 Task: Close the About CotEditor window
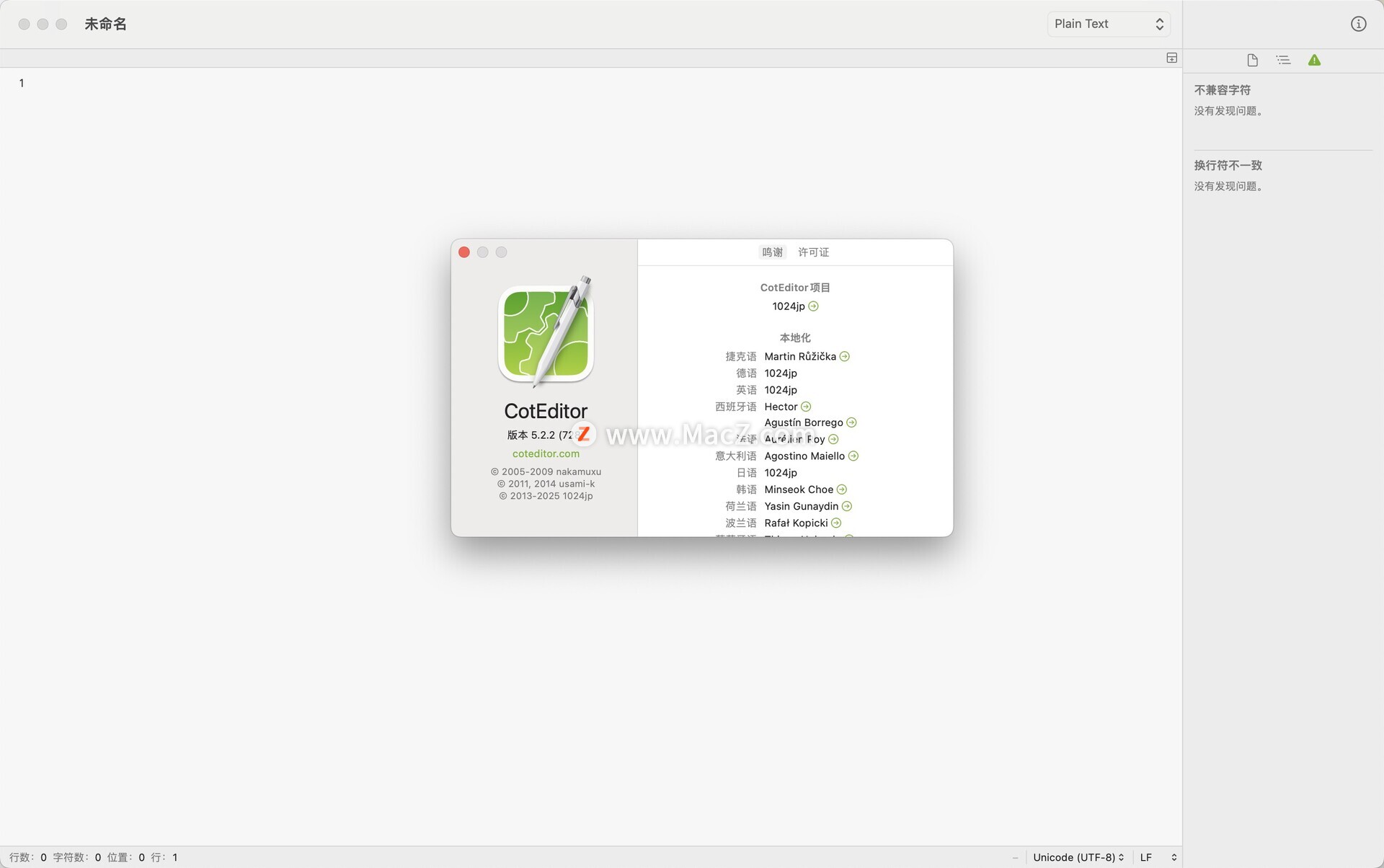pos(464,252)
